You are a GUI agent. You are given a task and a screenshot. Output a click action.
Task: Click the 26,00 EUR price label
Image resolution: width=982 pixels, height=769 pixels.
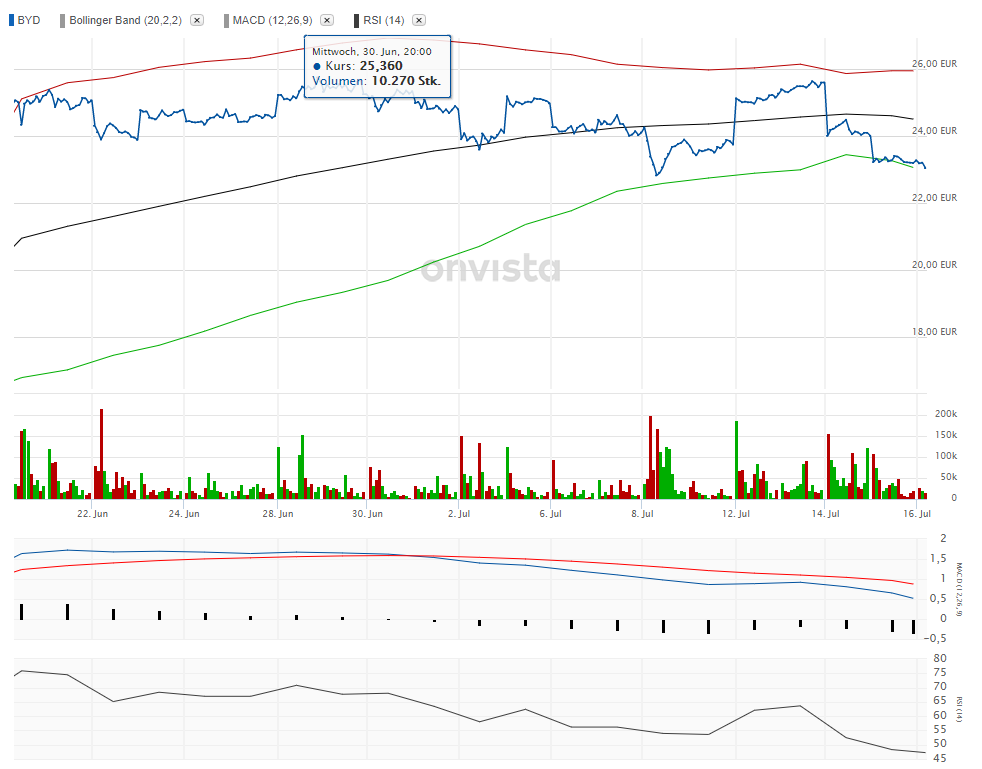tap(934, 64)
